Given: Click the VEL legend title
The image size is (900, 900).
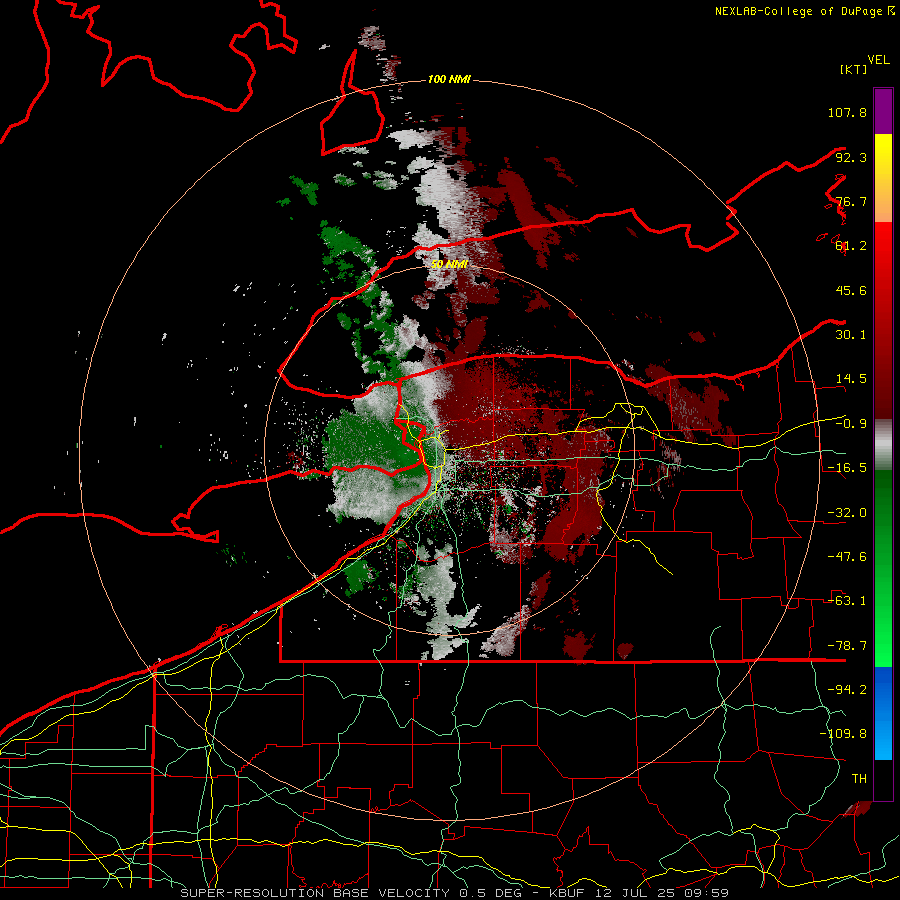Looking at the screenshot, I should coord(878,60).
